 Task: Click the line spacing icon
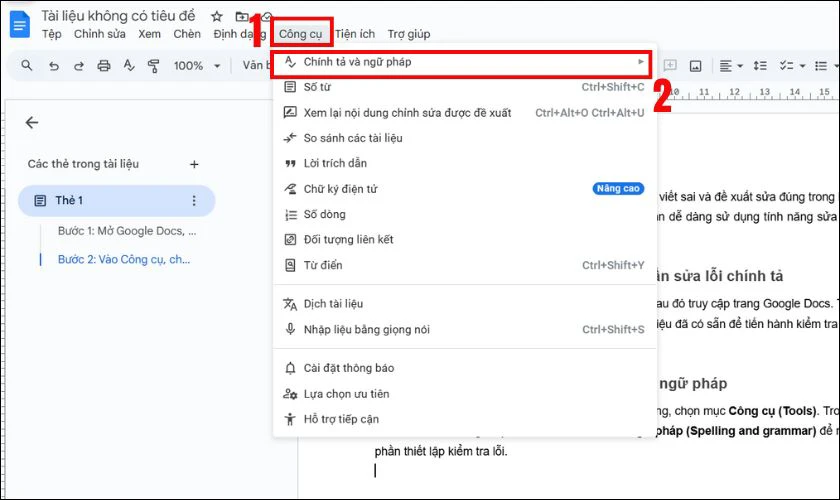coord(760,66)
